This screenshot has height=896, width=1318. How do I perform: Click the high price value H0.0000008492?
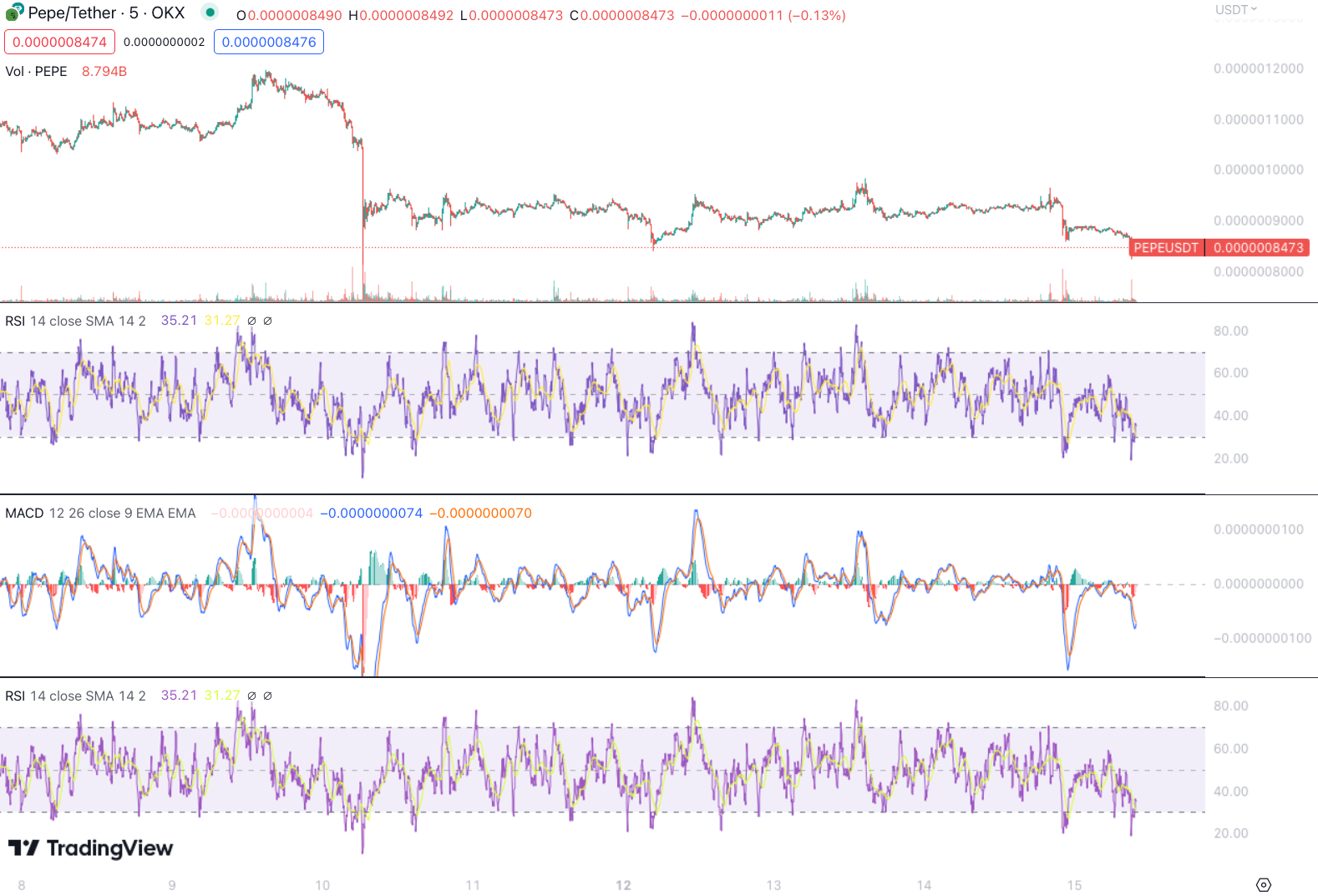[x=401, y=15]
